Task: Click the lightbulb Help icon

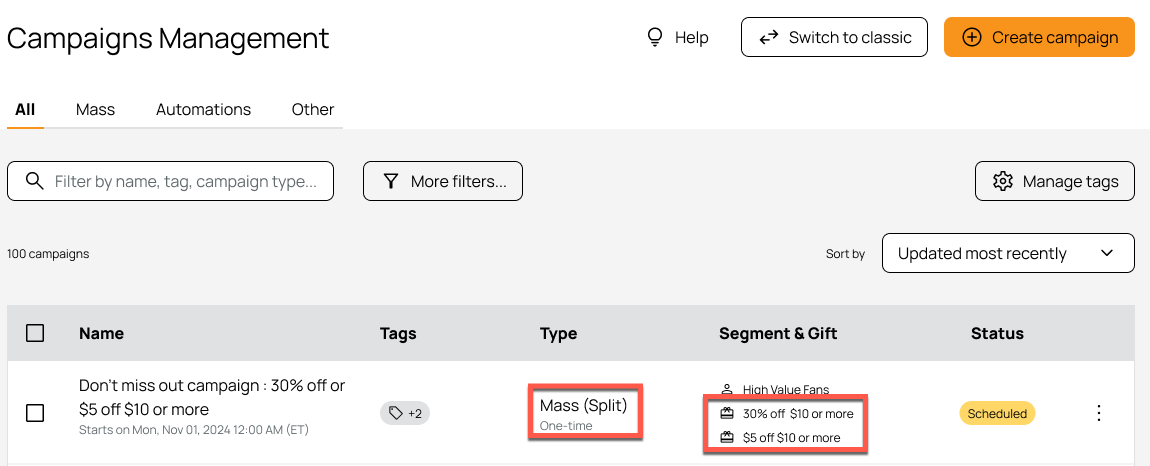Action: 655,37
